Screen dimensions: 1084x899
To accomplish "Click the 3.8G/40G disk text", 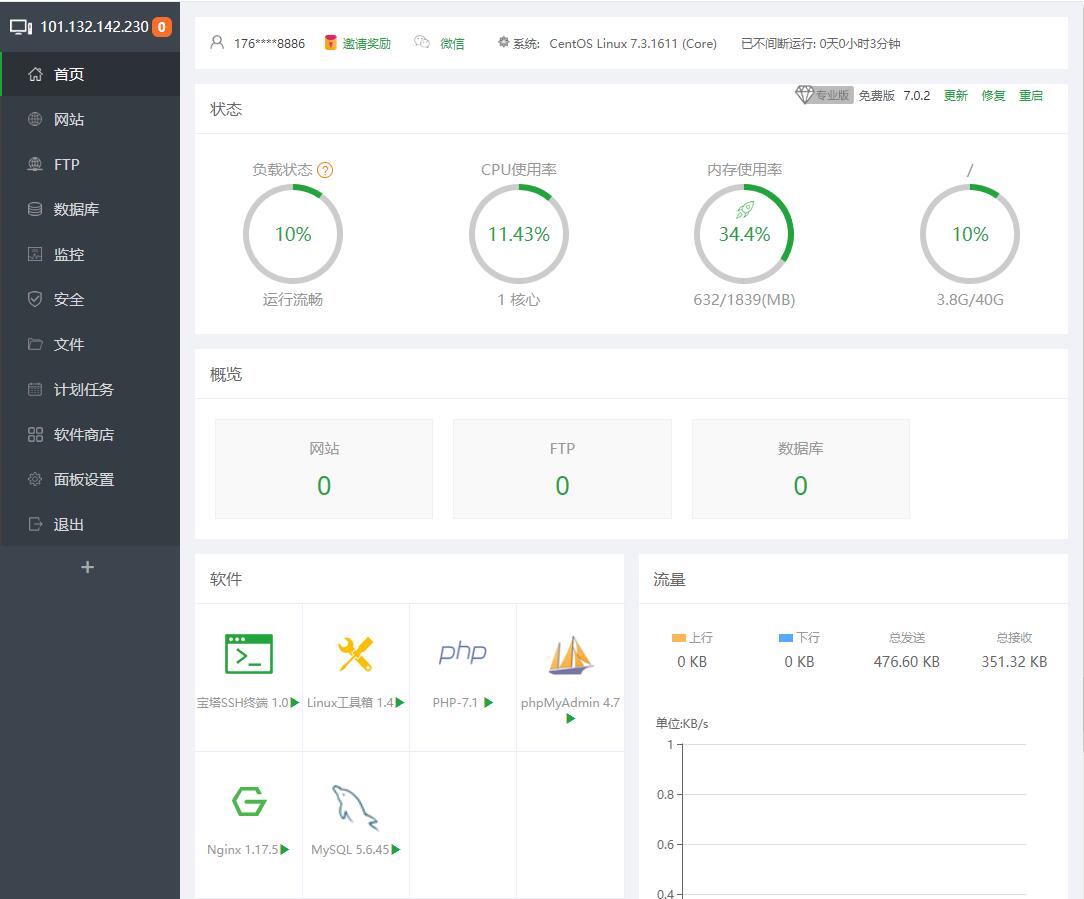I will (x=970, y=299).
